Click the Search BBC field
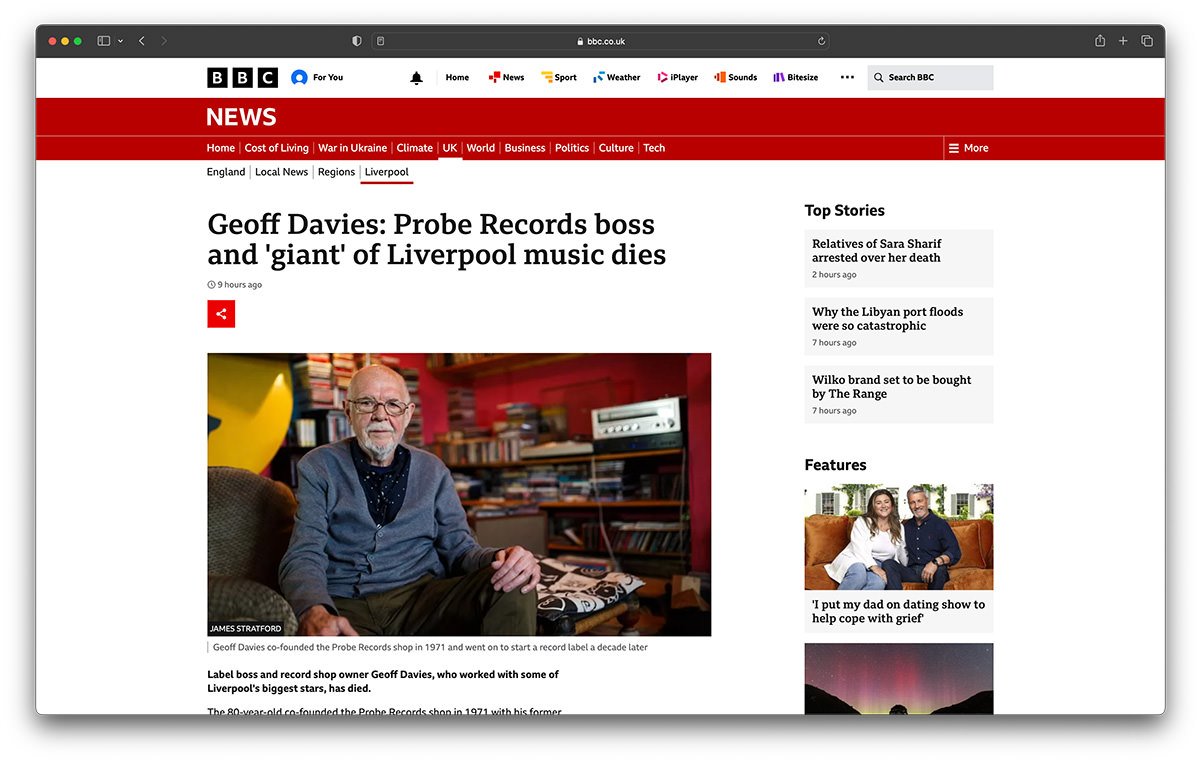Viewport: 1200px width, 761px height. pos(930,77)
